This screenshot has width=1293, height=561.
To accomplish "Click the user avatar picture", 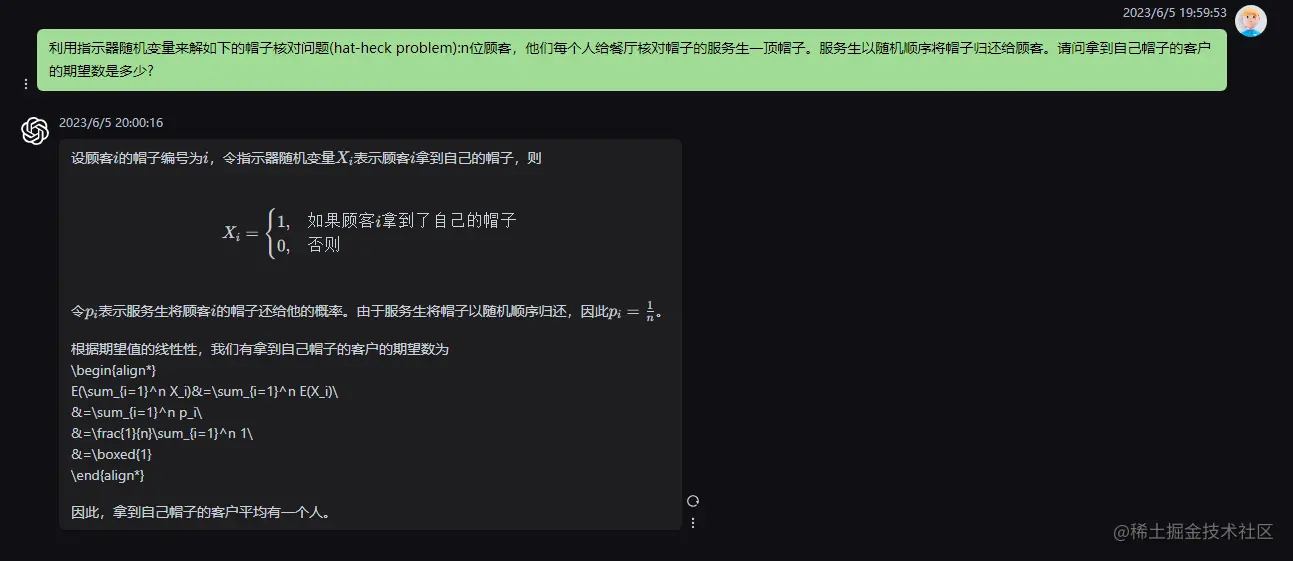I will [1251, 20].
